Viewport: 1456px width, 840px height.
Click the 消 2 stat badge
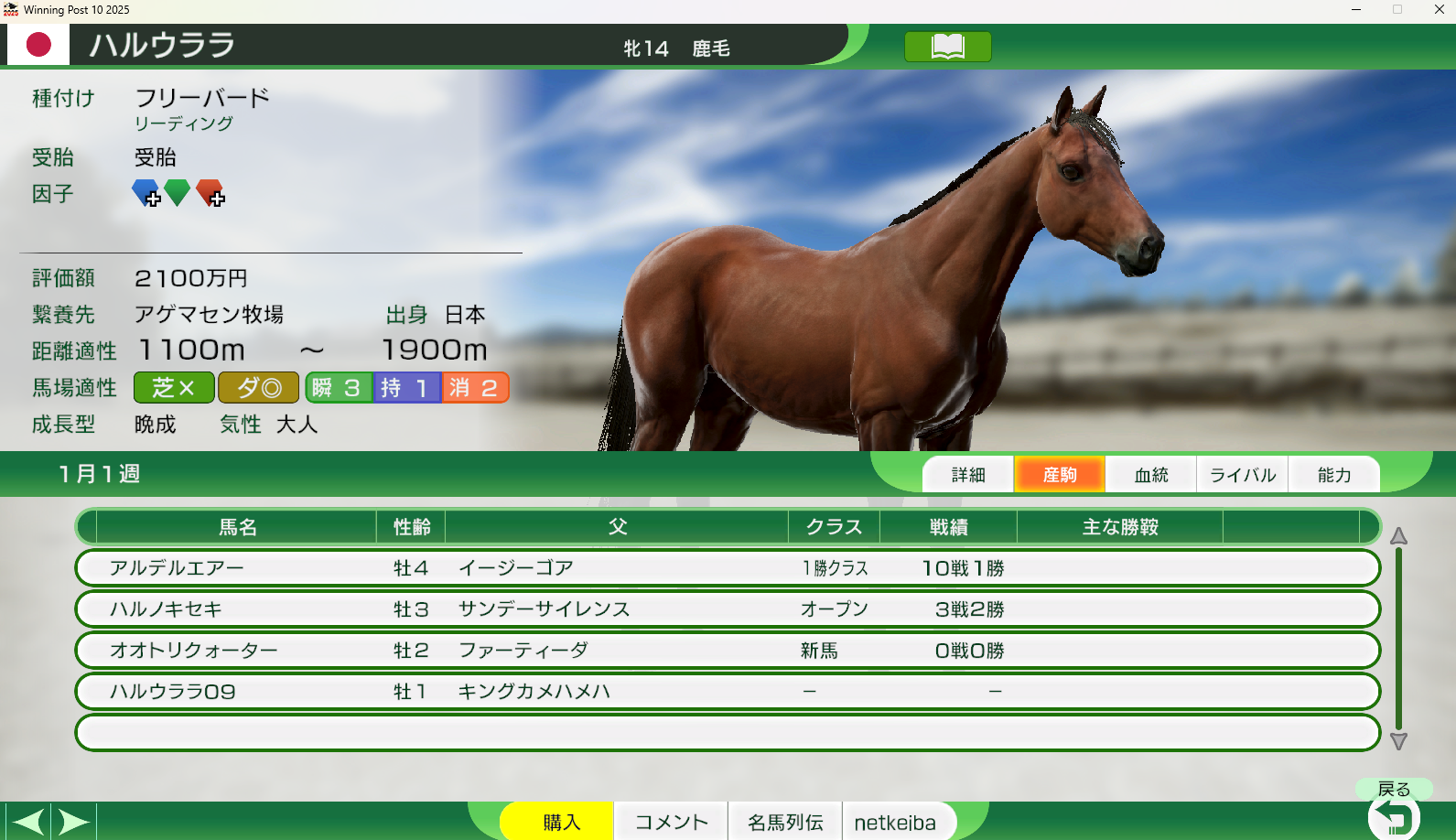(475, 388)
